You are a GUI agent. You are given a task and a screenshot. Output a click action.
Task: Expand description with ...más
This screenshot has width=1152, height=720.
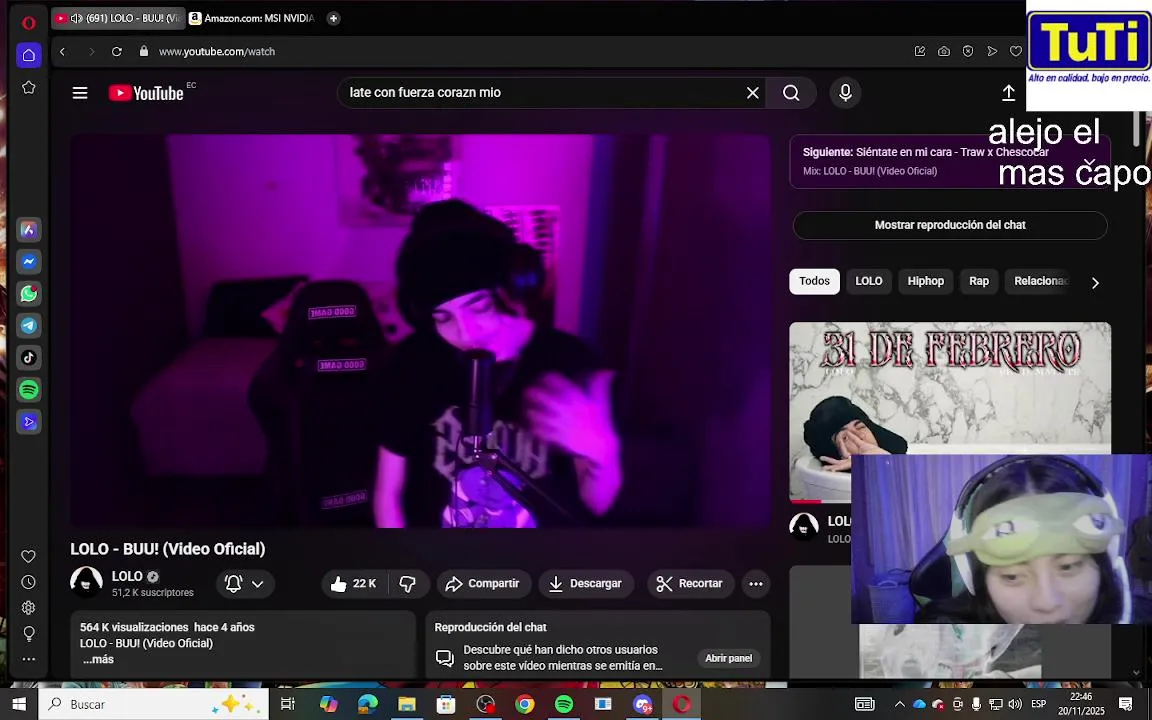[98, 659]
